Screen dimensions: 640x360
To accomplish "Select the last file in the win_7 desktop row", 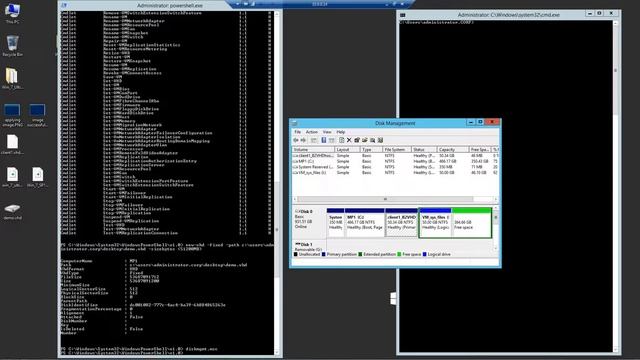I will 37,177.
